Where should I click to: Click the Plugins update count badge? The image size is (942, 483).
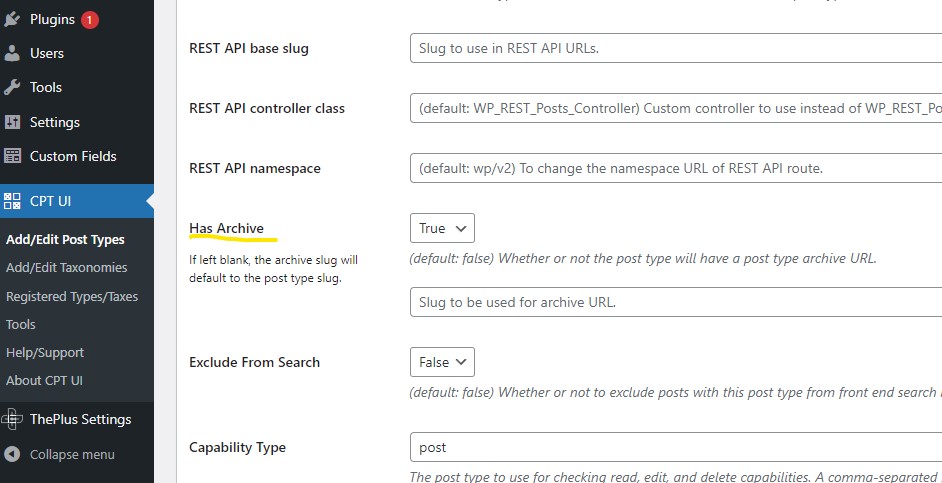90,20
